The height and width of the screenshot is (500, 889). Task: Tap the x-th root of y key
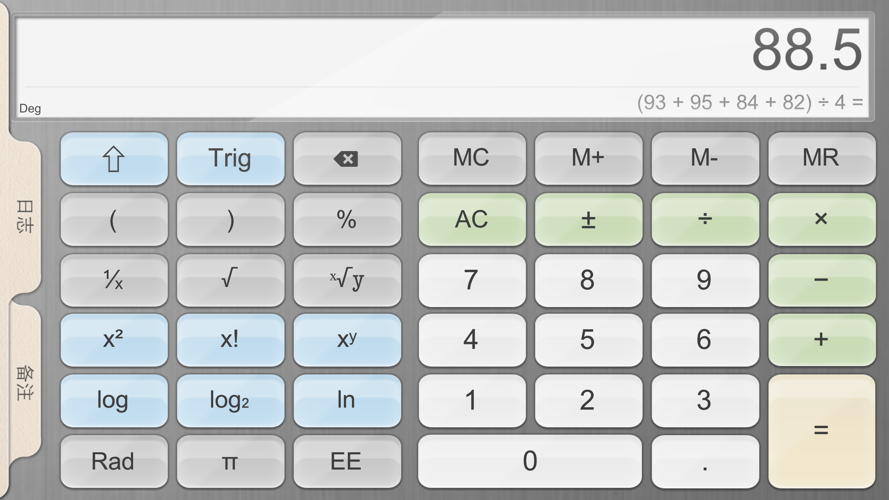point(346,280)
